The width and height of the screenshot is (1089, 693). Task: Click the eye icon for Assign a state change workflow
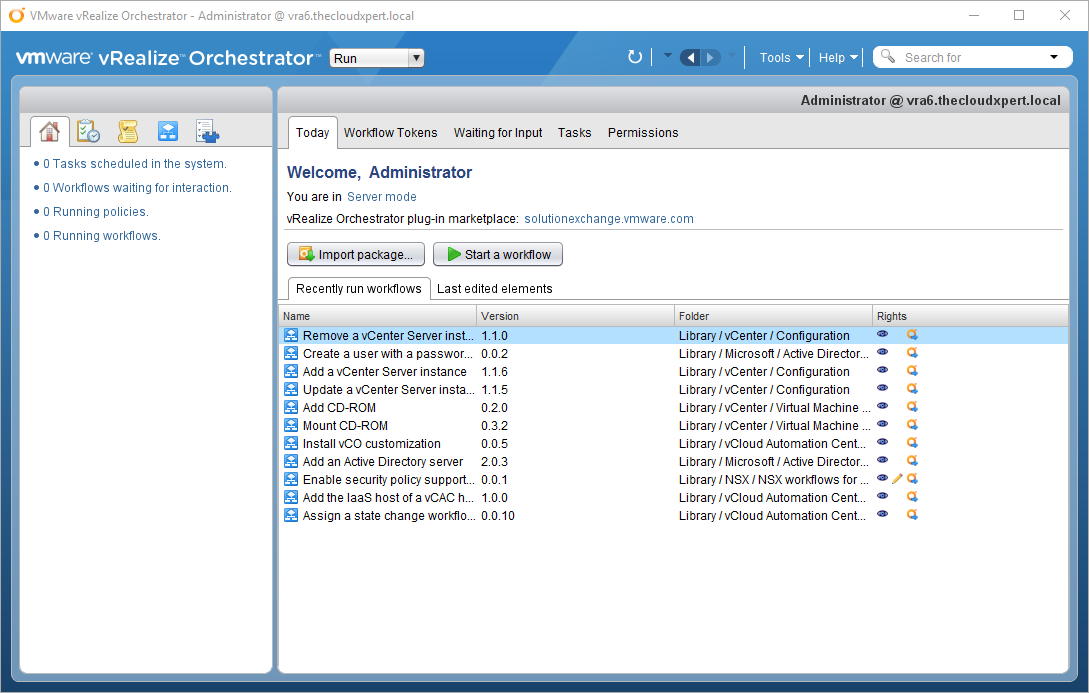tap(882, 515)
